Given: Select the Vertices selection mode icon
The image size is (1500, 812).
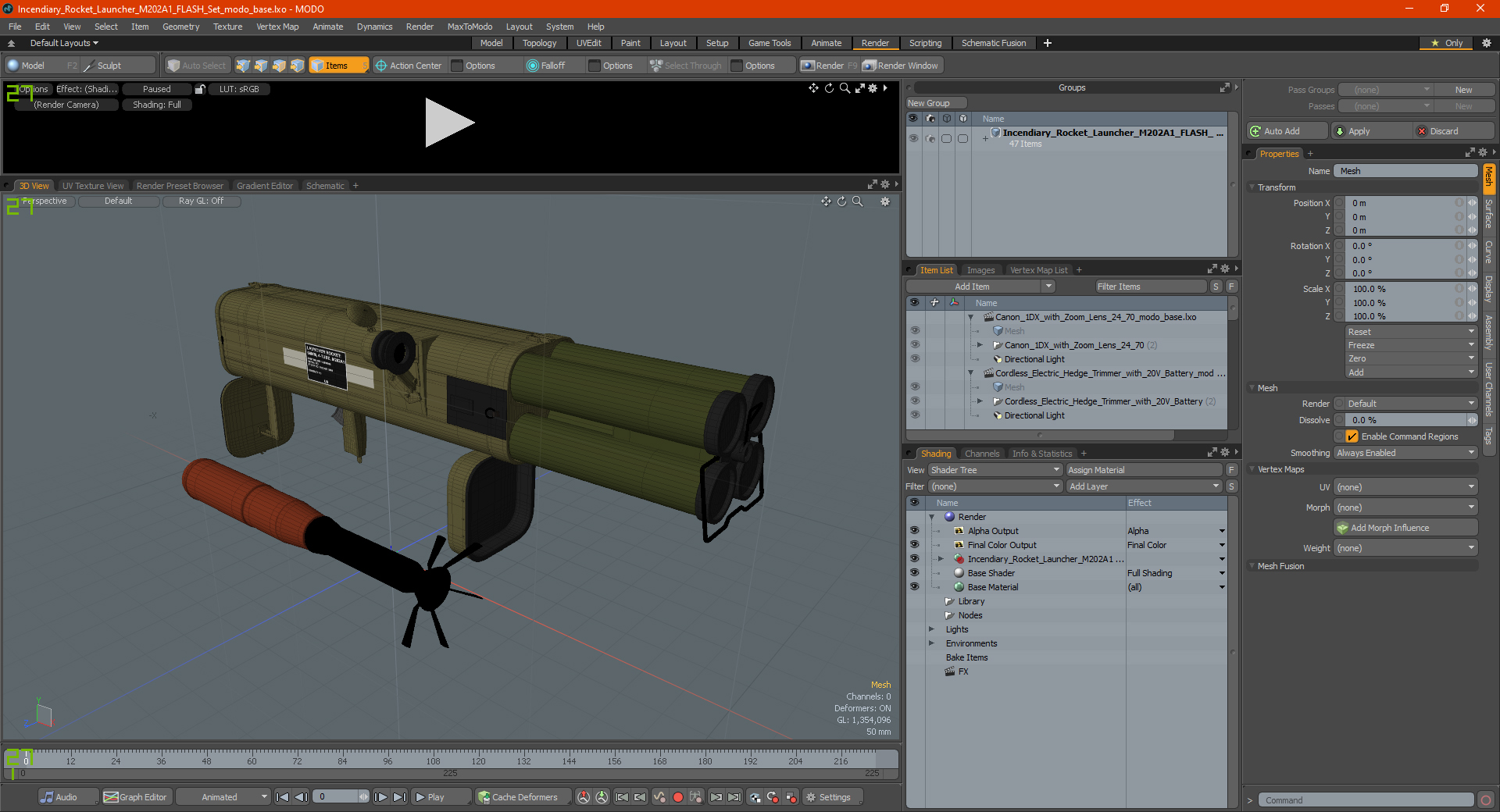Looking at the screenshot, I should coord(243,66).
